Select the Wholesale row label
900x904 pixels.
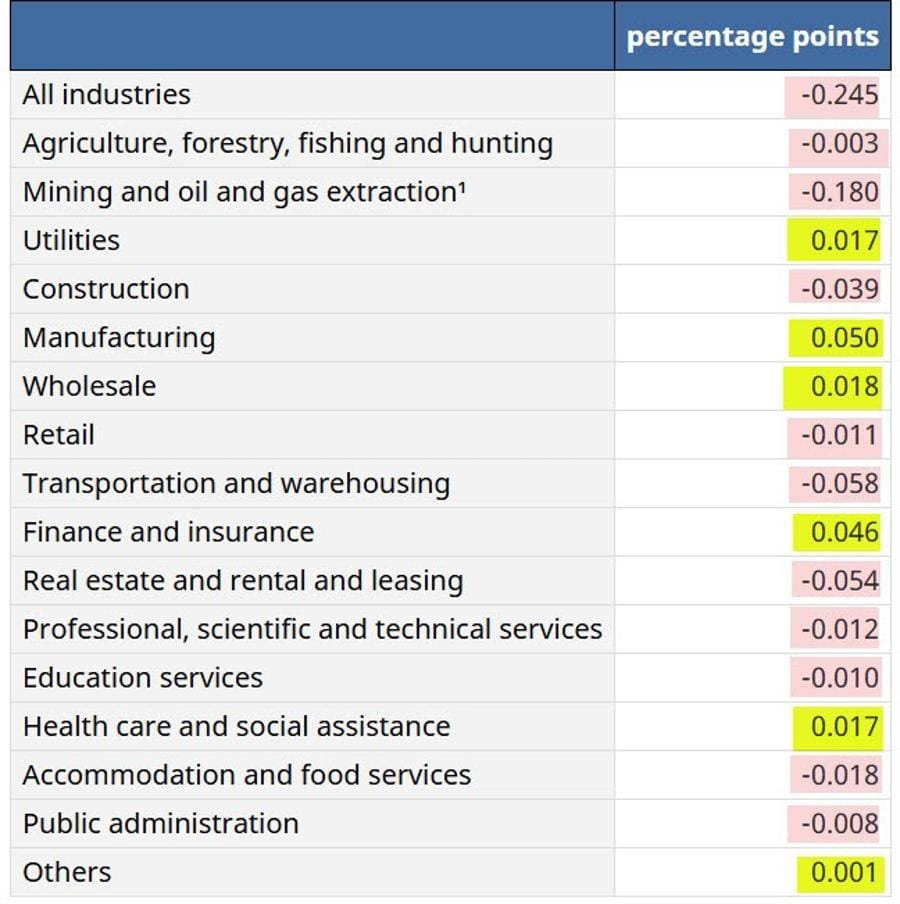89,387
